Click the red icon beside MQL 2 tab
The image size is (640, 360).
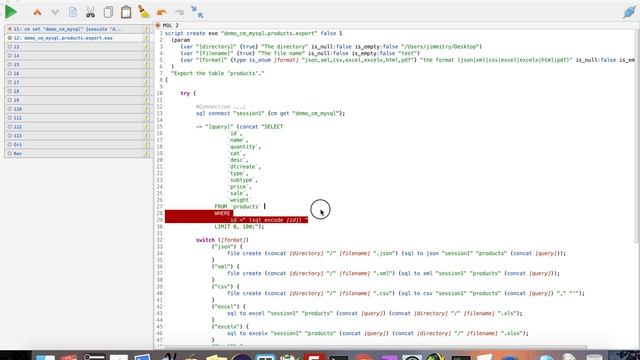click(158, 25)
